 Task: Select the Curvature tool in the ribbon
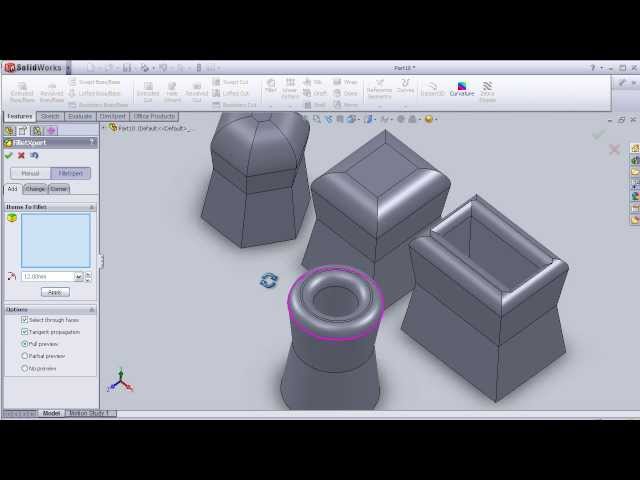[461, 89]
